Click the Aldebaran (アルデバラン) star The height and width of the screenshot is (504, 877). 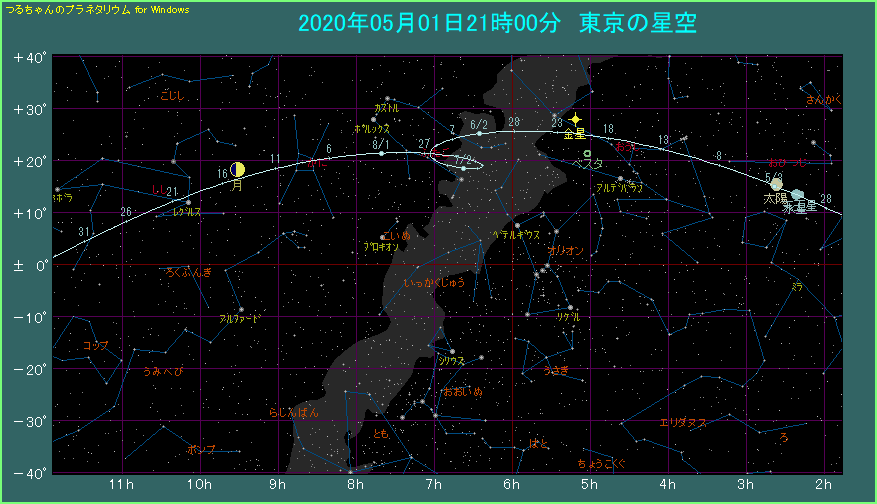coord(620,178)
